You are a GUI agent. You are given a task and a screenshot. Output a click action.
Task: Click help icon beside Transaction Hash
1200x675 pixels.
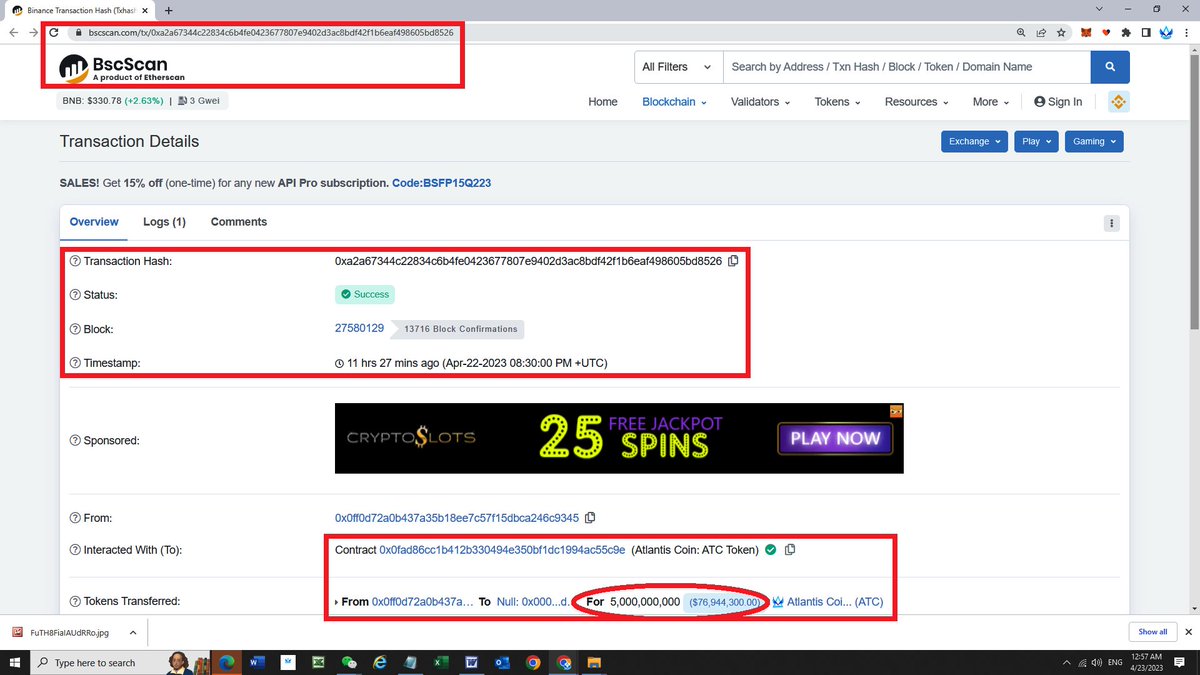(x=75, y=261)
